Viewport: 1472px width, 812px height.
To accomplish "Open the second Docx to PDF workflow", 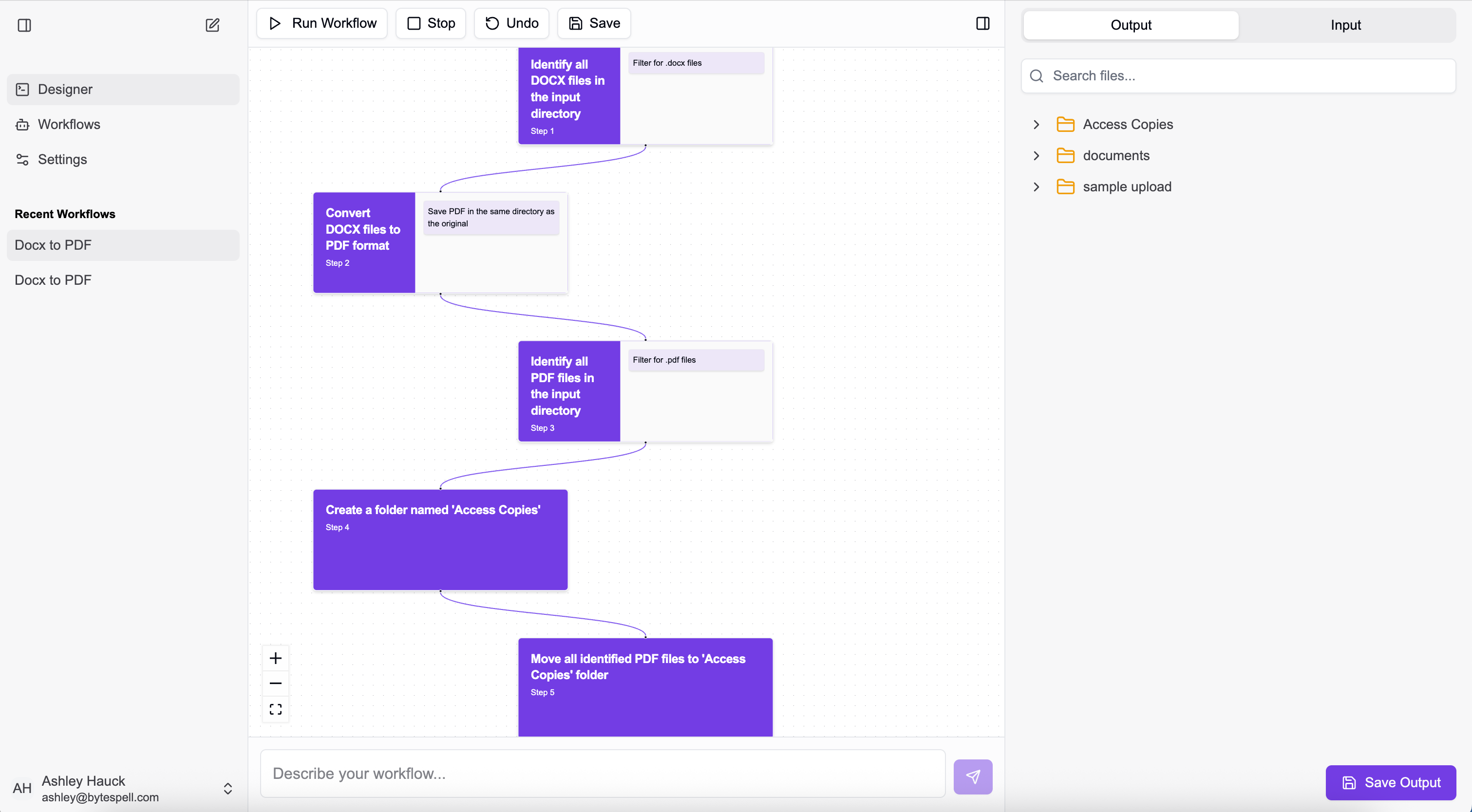I will [53, 280].
